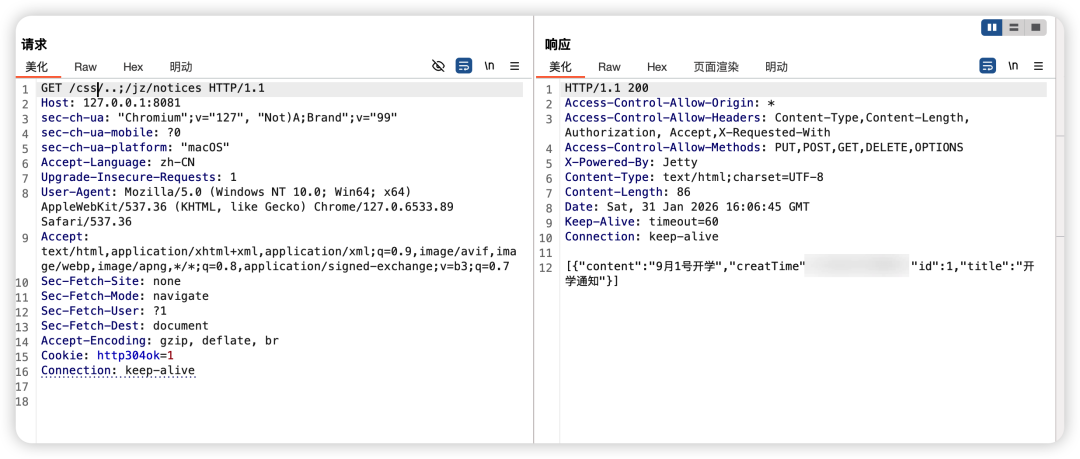
Task: Open the request Raw tab
Action: point(86,67)
